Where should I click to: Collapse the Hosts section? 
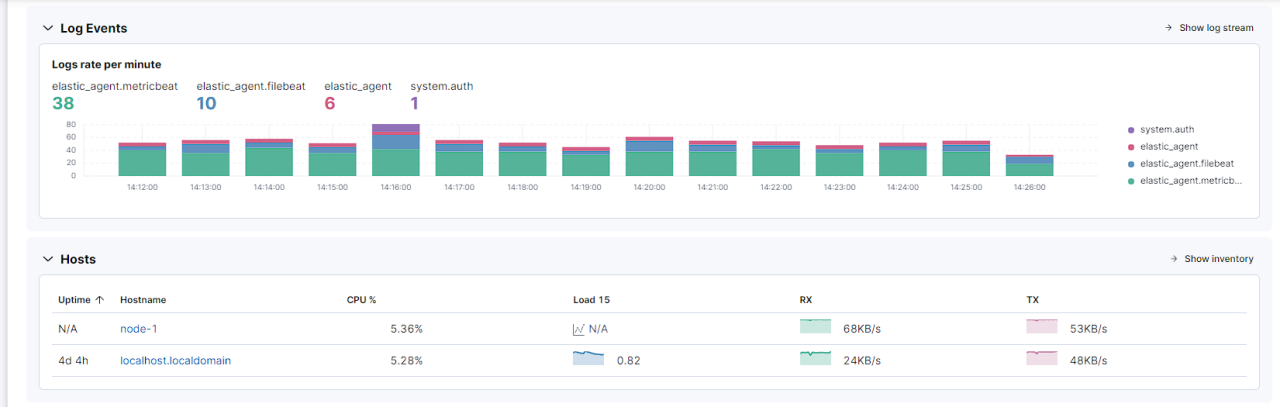[x=47, y=259]
